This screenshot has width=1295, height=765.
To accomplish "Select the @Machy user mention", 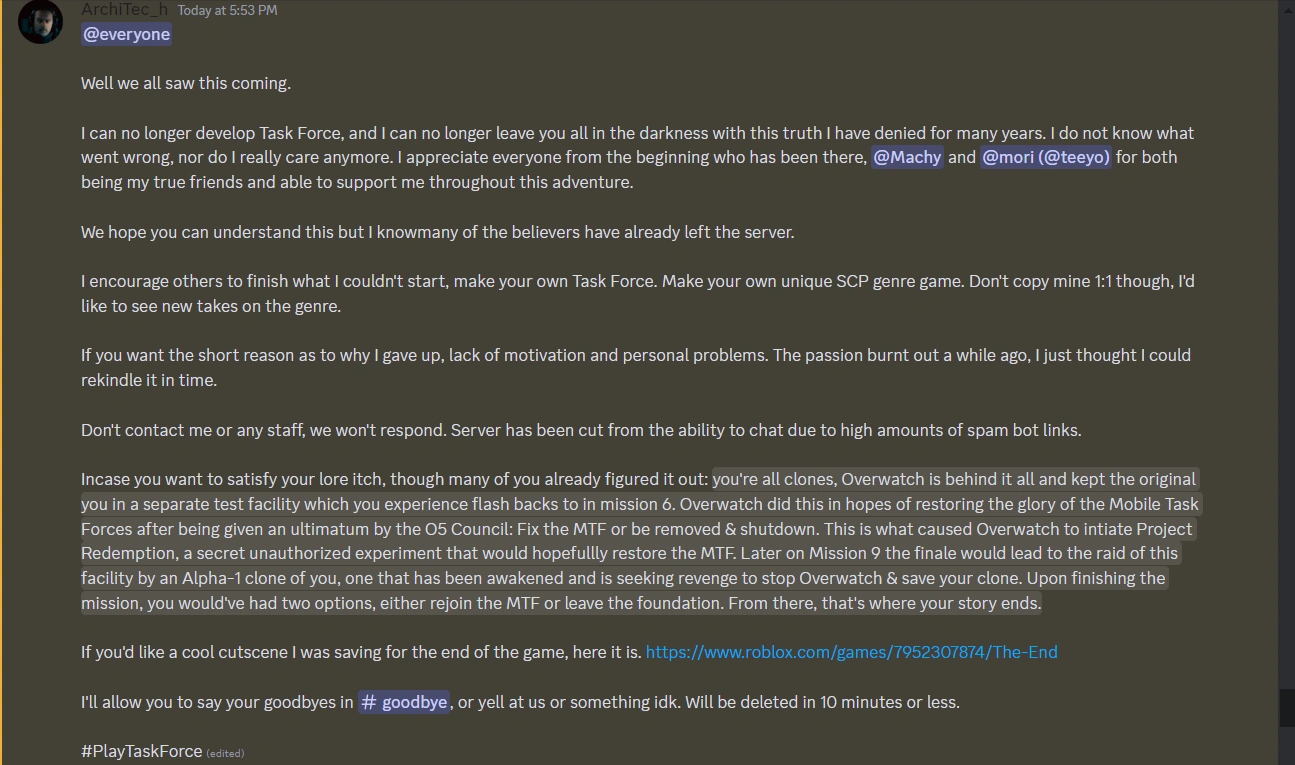I will (x=907, y=157).
